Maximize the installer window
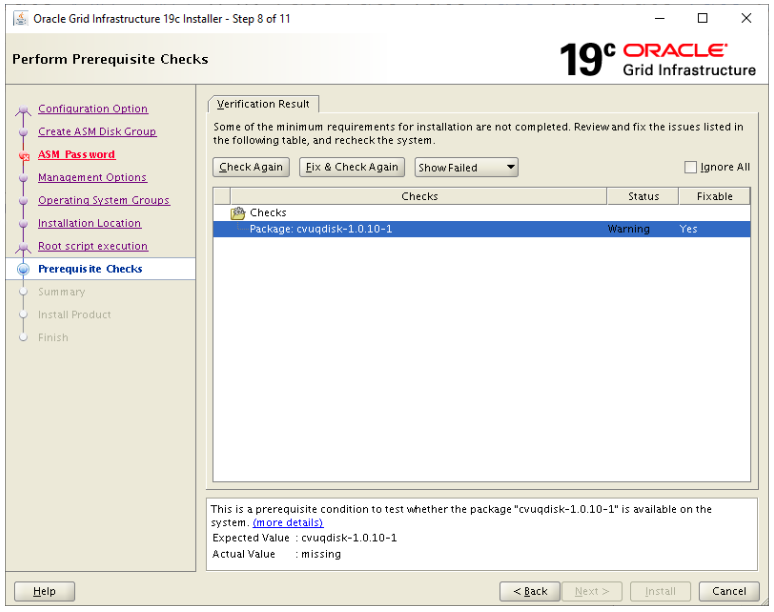The width and height of the screenshot is (774, 612). coord(702,18)
